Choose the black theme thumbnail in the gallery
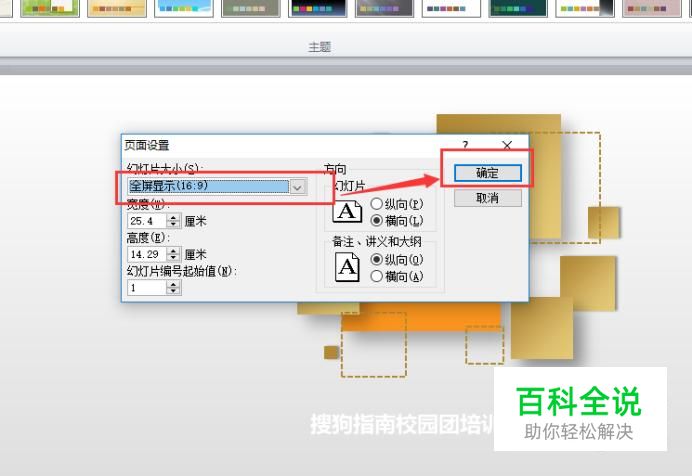 [317, 8]
